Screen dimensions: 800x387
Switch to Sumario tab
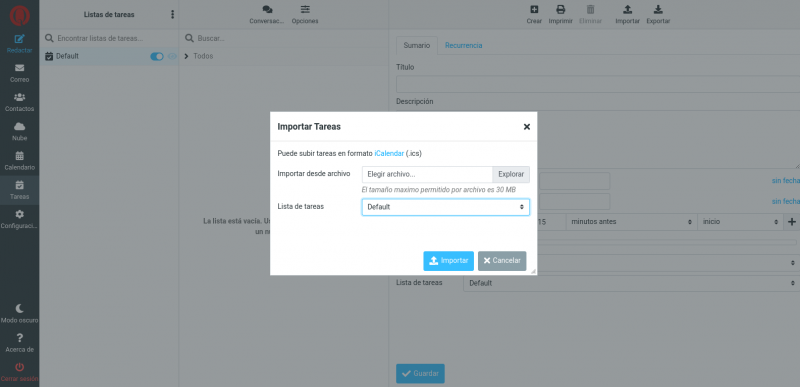(417, 45)
